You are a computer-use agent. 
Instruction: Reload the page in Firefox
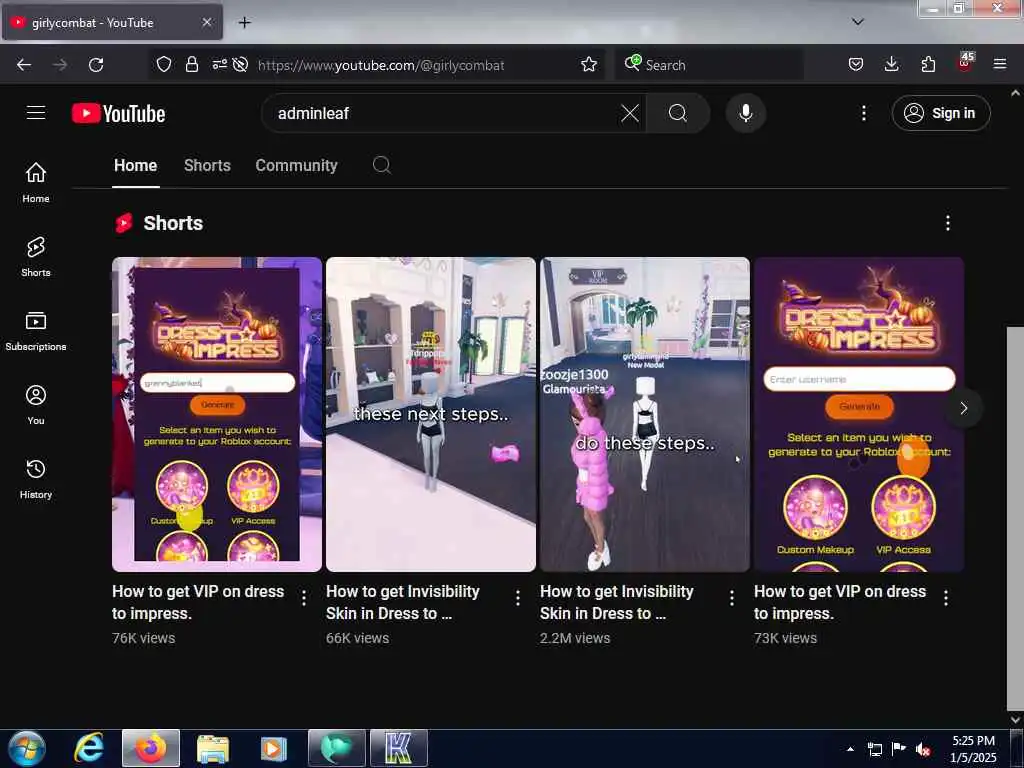96,65
